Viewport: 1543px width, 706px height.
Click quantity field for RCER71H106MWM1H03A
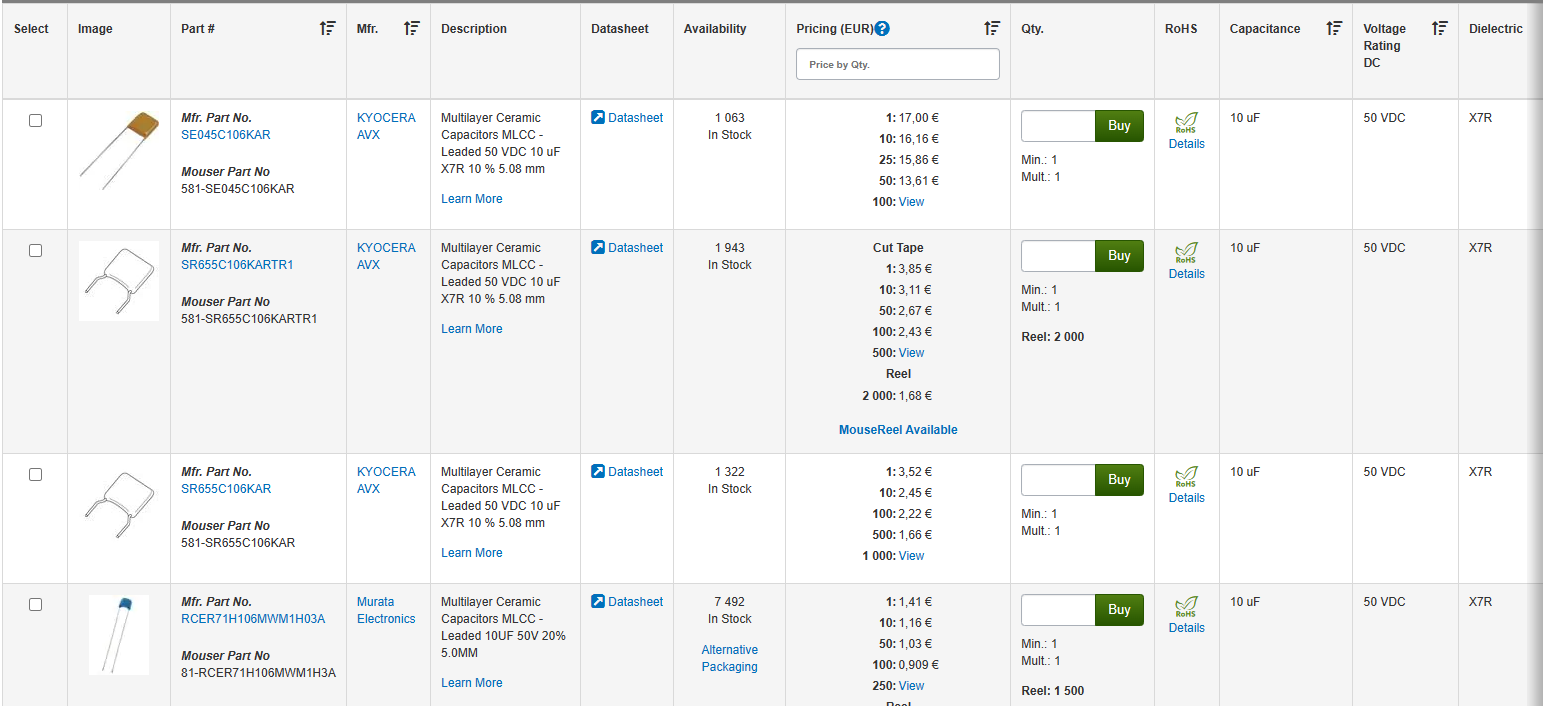[1058, 610]
